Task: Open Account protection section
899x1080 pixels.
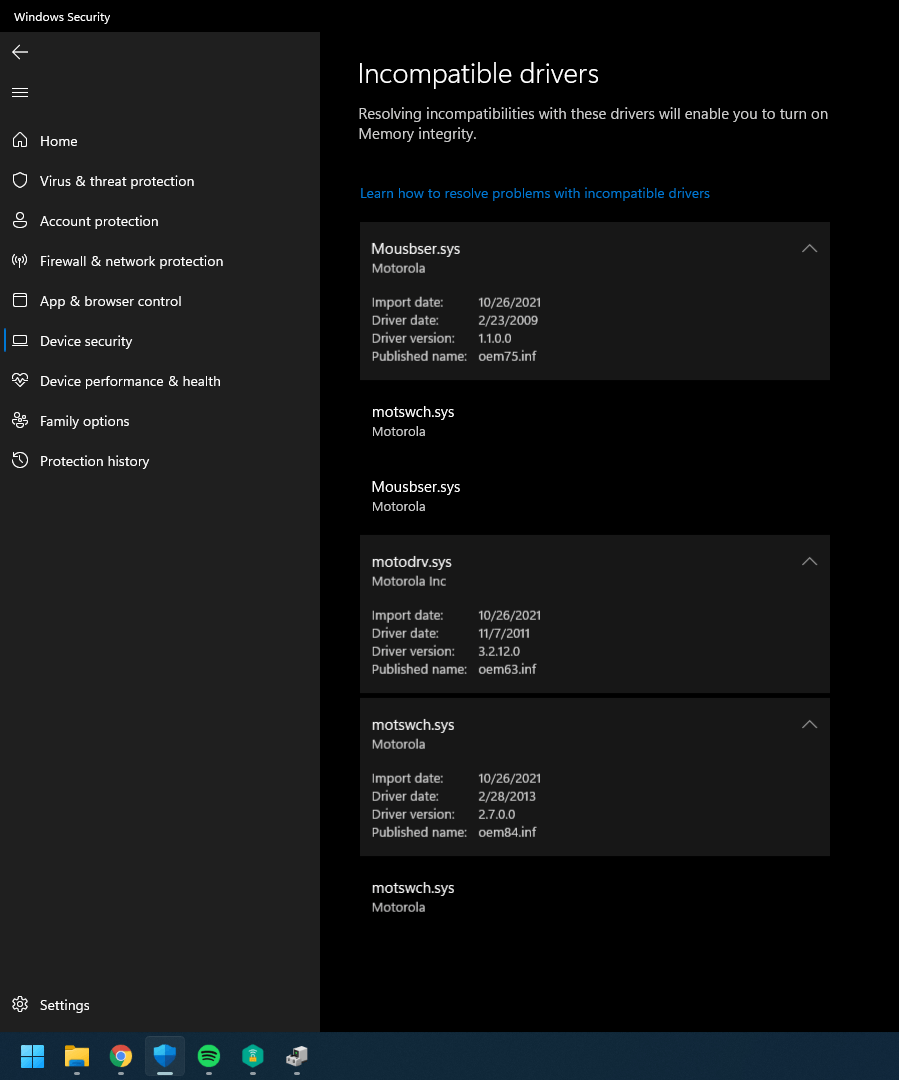Action: pos(99,221)
